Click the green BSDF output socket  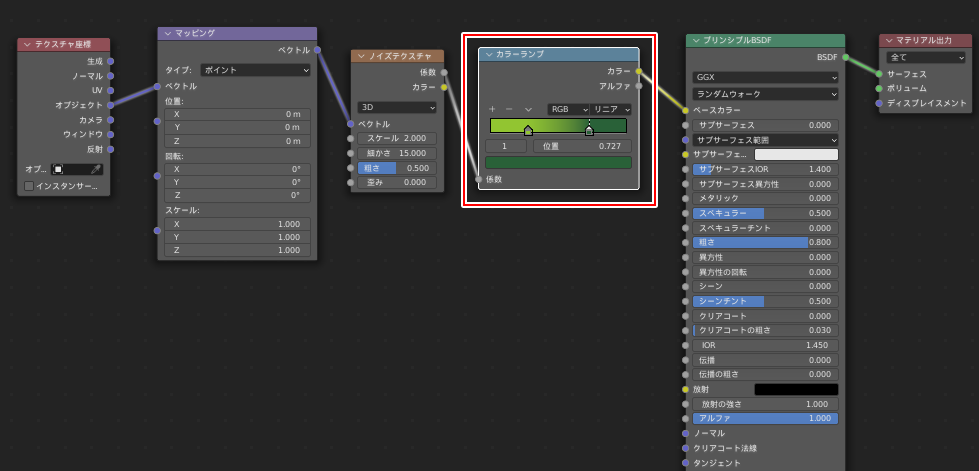(845, 58)
